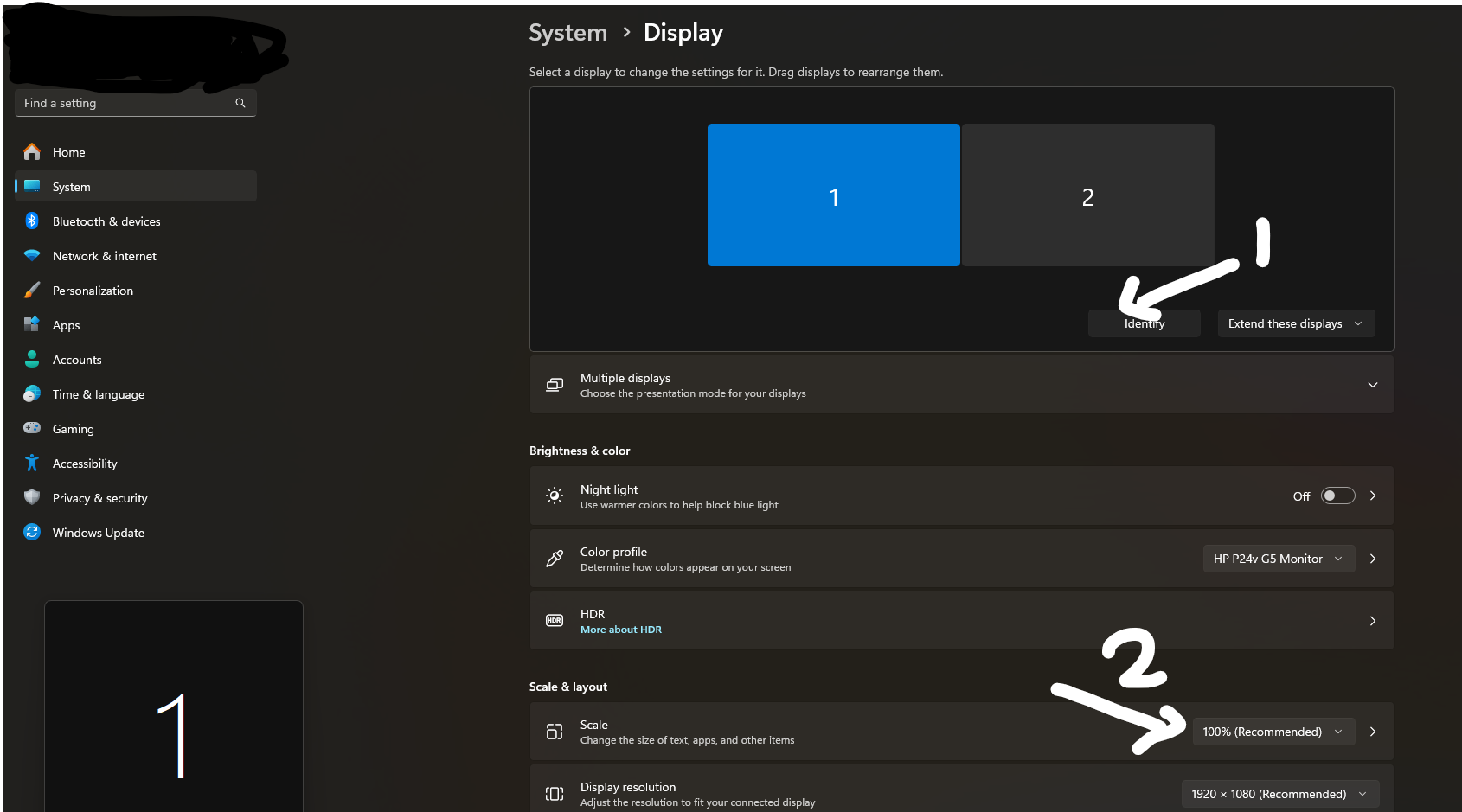The height and width of the screenshot is (812, 1462).
Task: Open Network & internet settings
Action: click(x=136, y=256)
